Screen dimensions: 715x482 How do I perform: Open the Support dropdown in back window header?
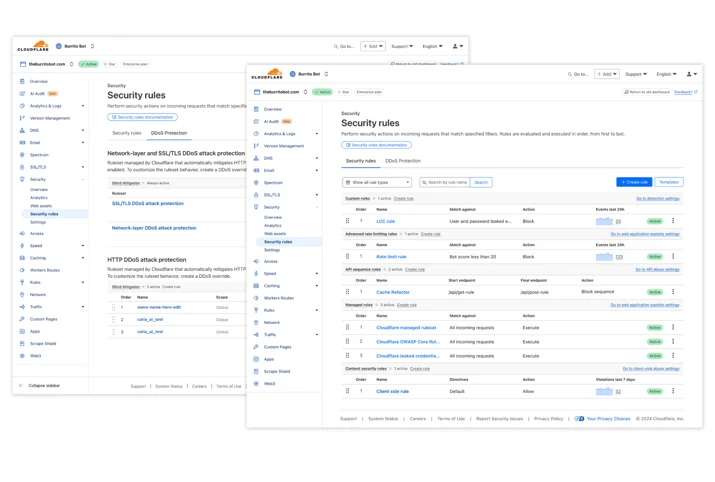coord(402,46)
